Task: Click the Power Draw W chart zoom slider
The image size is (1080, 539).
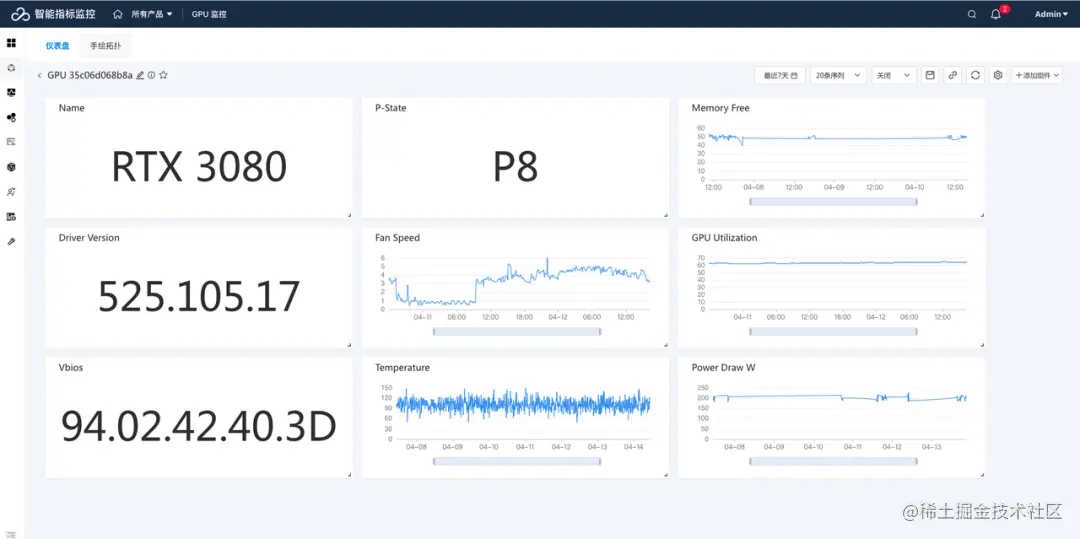Action: tap(833, 461)
